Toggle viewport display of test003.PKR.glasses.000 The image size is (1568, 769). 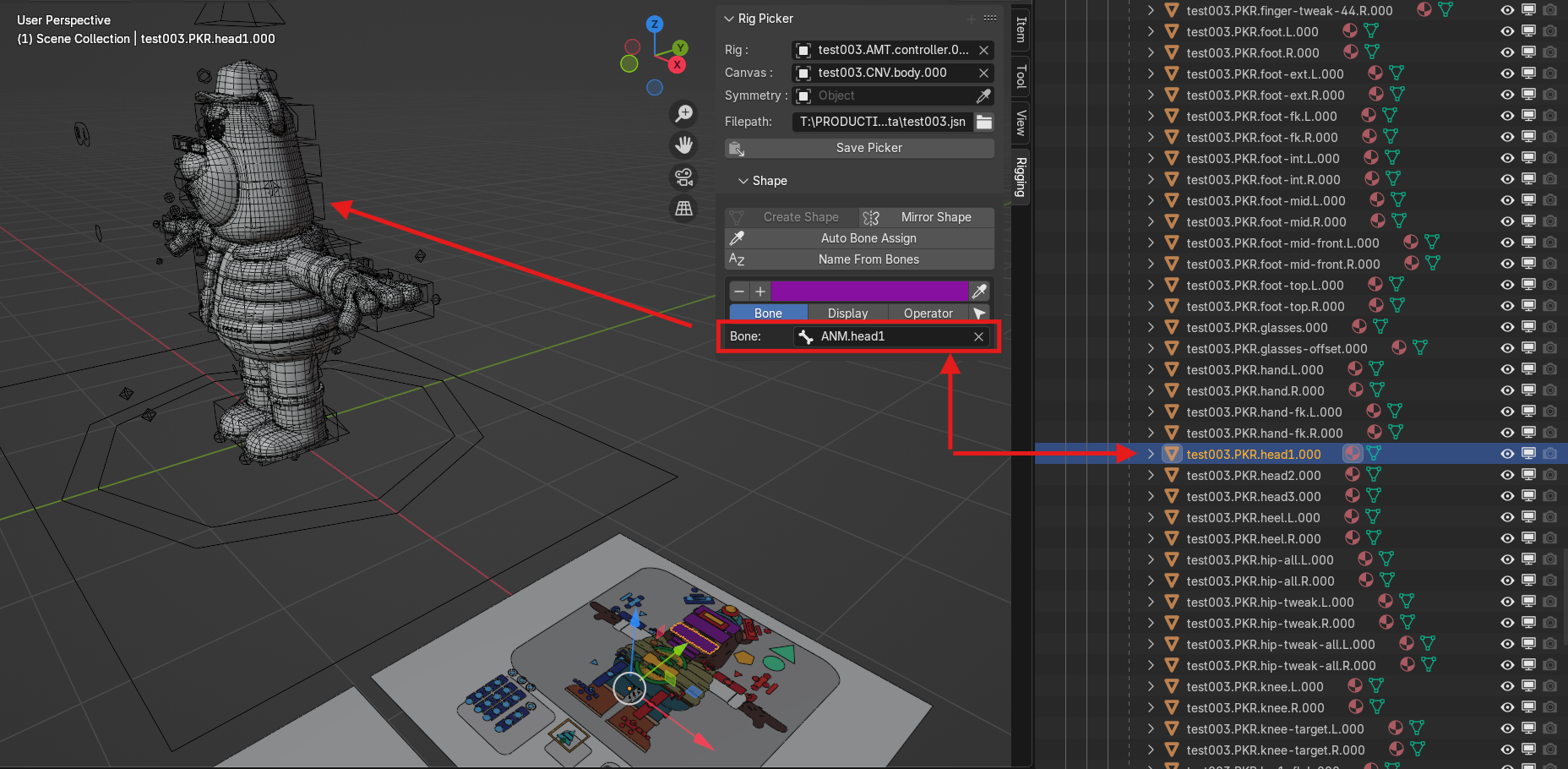click(1528, 327)
